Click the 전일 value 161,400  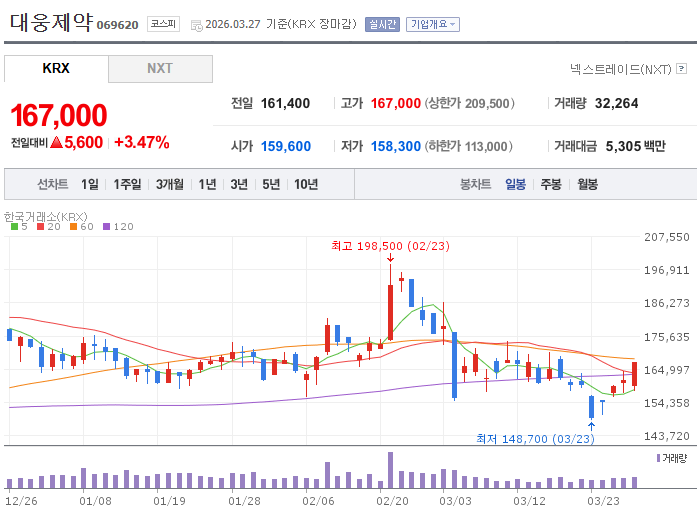285,104
